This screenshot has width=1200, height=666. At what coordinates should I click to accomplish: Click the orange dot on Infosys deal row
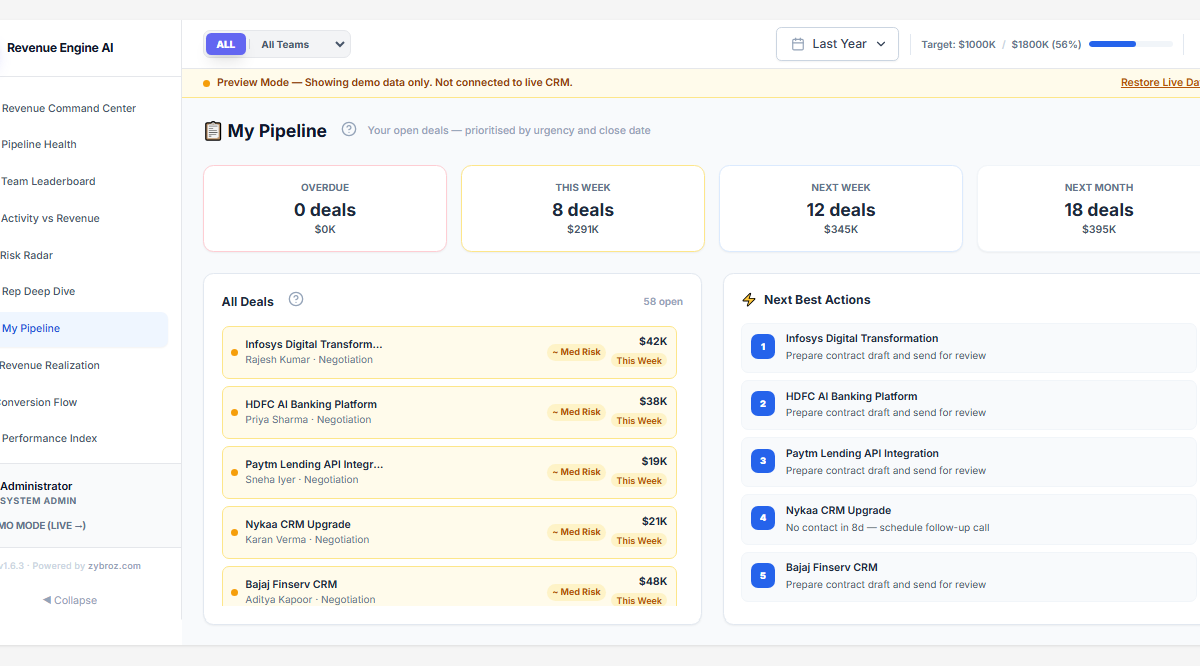click(234, 352)
